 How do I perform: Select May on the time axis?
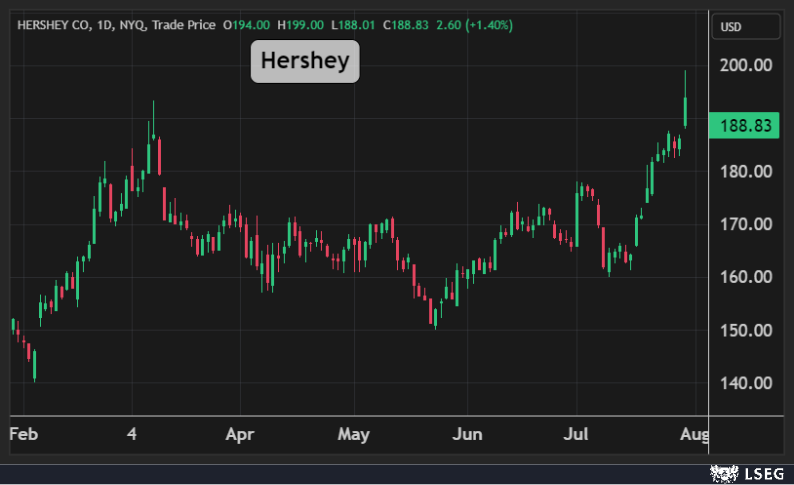354,435
